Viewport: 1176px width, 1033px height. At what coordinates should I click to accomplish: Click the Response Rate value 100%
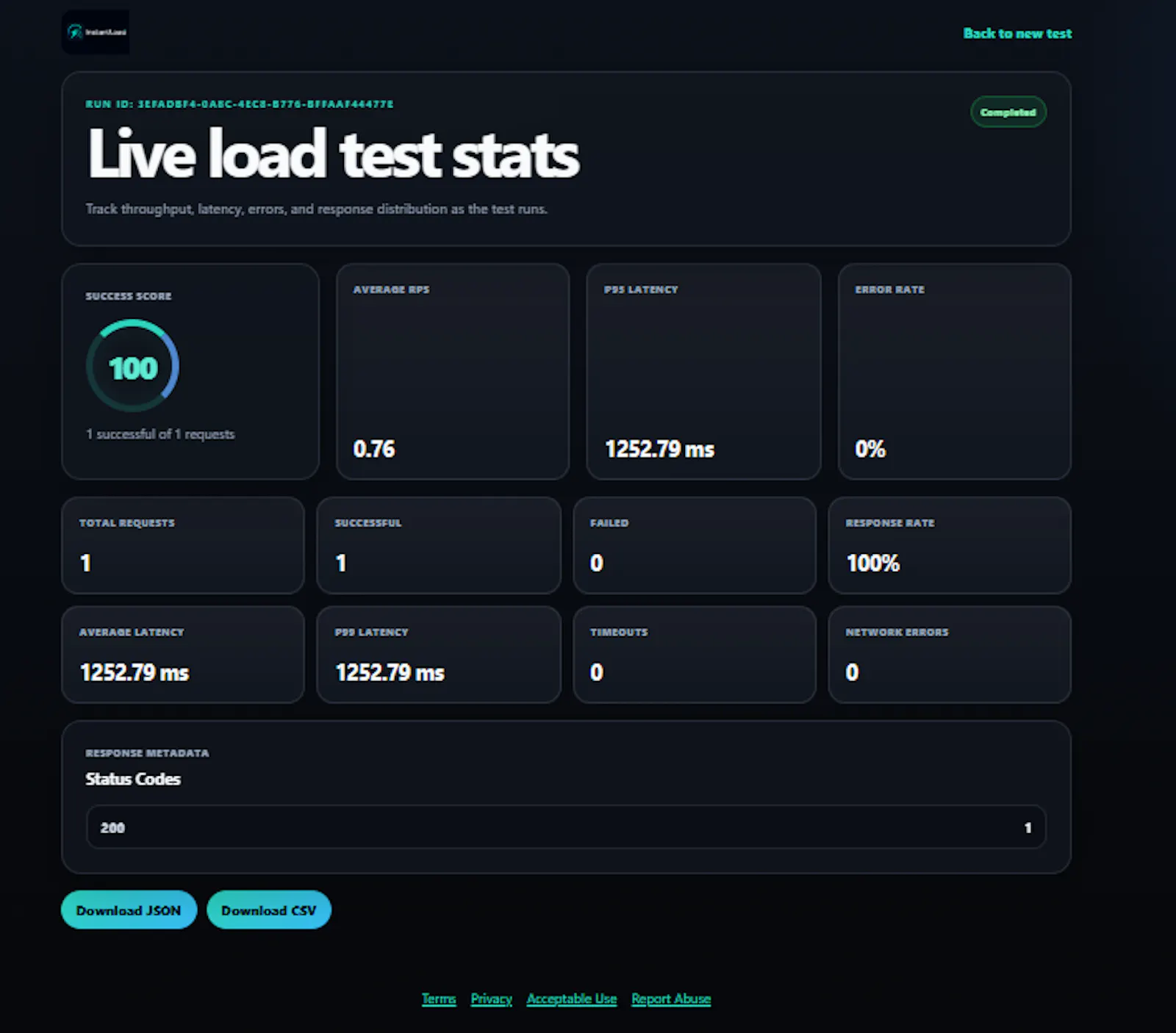(872, 563)
